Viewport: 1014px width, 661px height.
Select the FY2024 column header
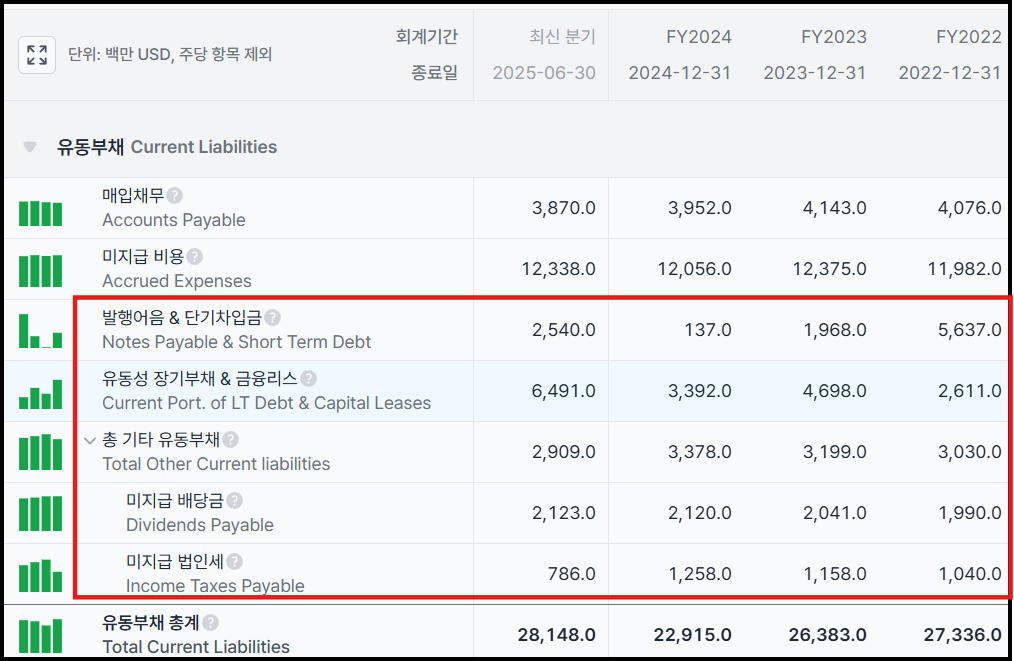click(x=698, y=37)
